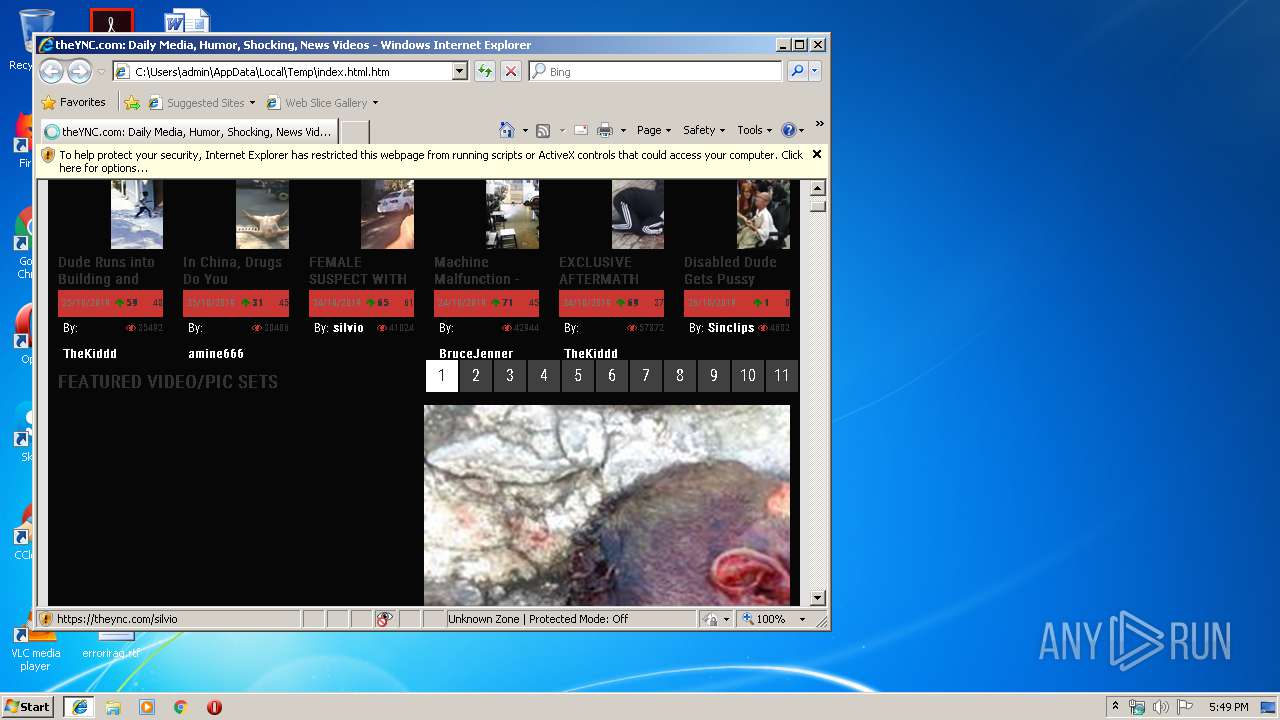This screenshot has width=1280, height=720.
Task: Click the Add to Favorites Bar icon
Action: point(132,102)
